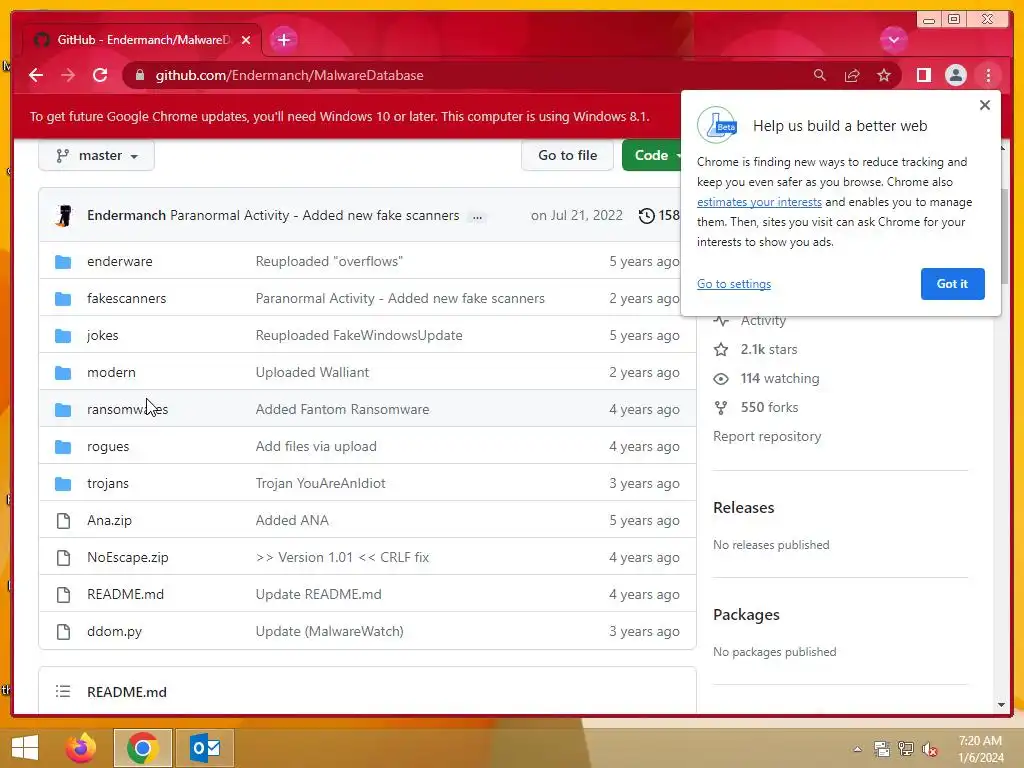Click the share page icon
The image size is (1024, 768).
coord(852,75)
